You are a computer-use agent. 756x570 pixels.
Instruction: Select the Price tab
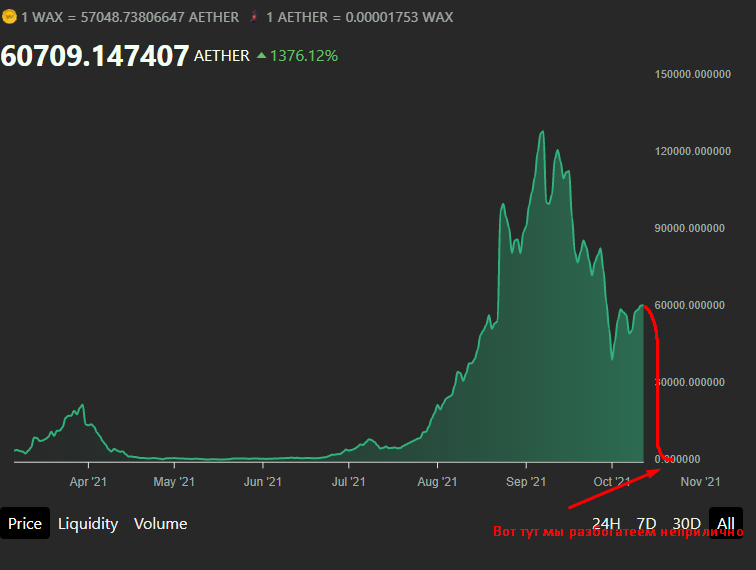tap(25, 523)
